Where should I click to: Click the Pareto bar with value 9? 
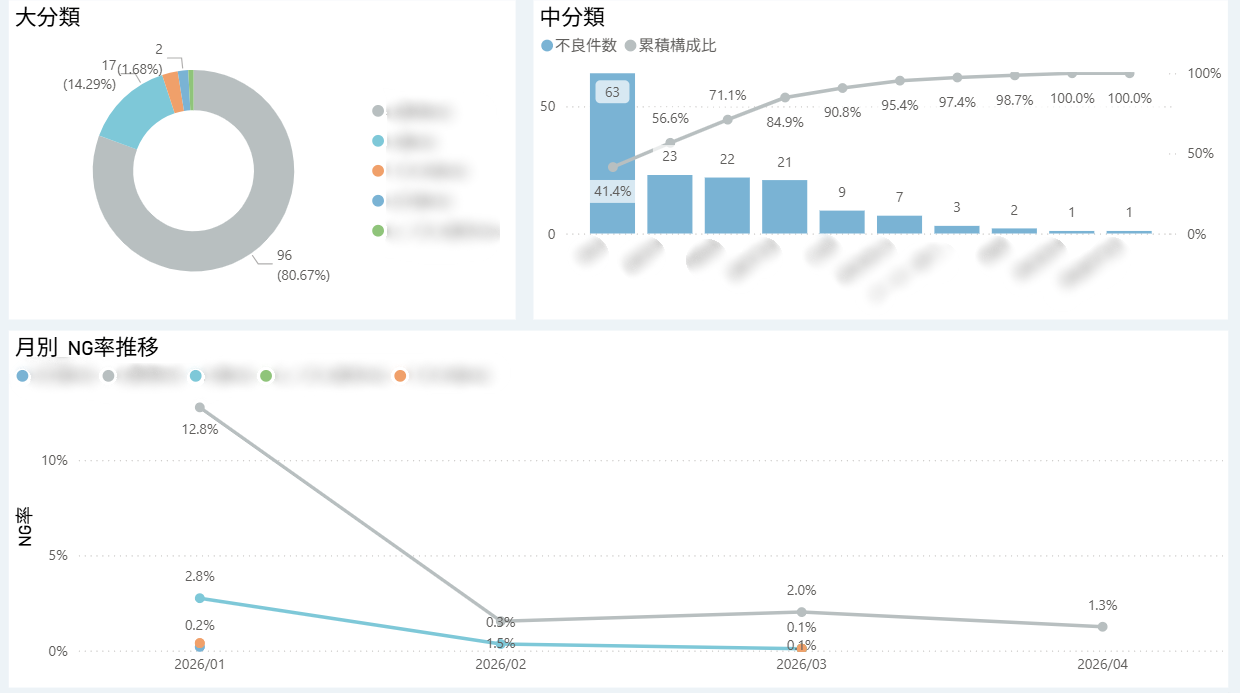pyautogui.click(x=842, y=222)
